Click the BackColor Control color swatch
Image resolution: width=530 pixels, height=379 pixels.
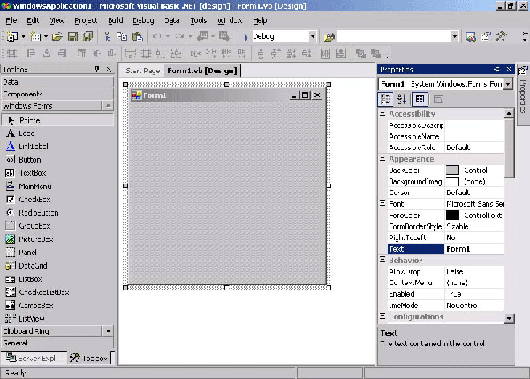coord(452,170)
